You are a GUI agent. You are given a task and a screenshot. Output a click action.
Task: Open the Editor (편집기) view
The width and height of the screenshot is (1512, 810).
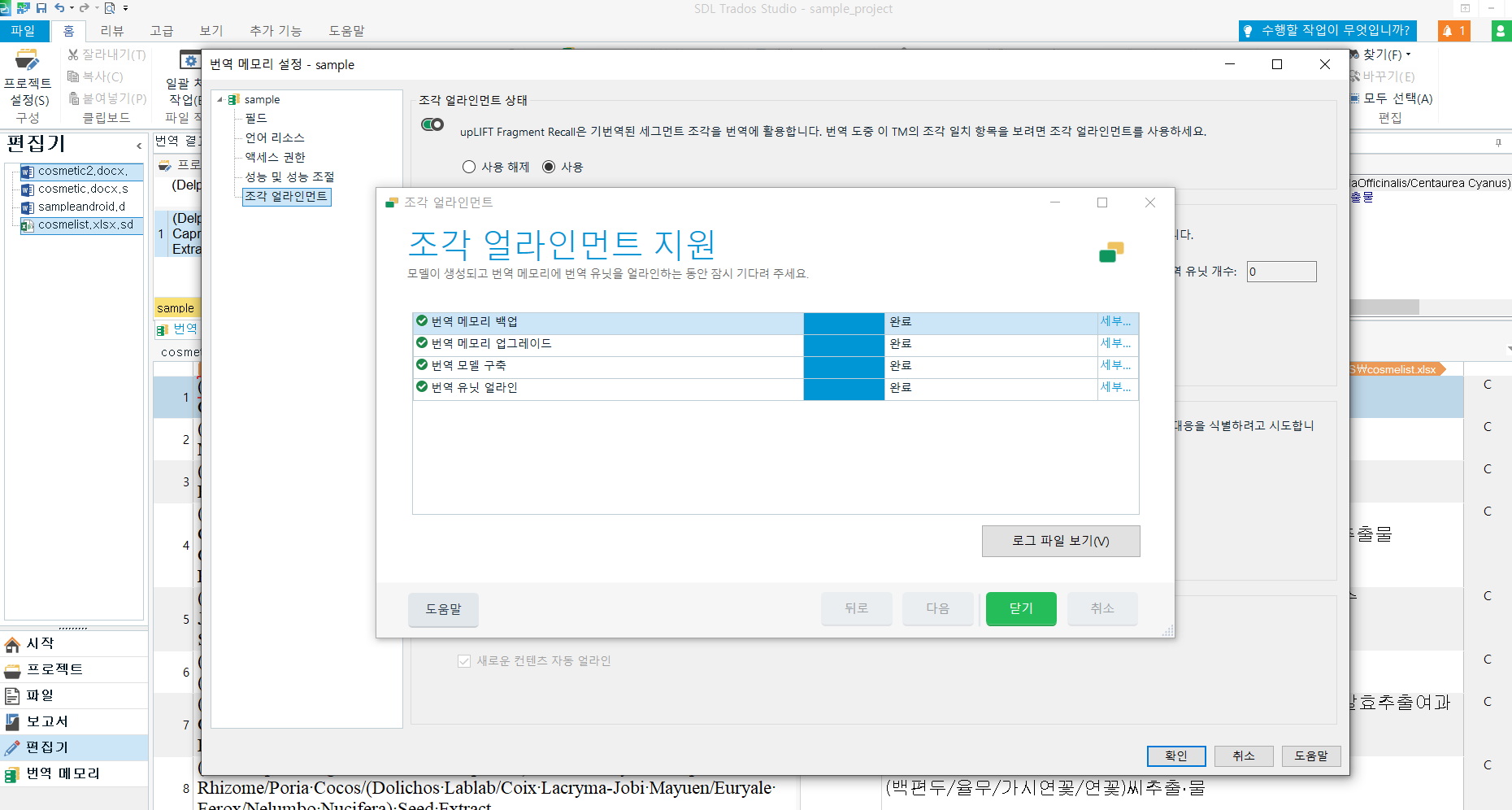point(74,747)
